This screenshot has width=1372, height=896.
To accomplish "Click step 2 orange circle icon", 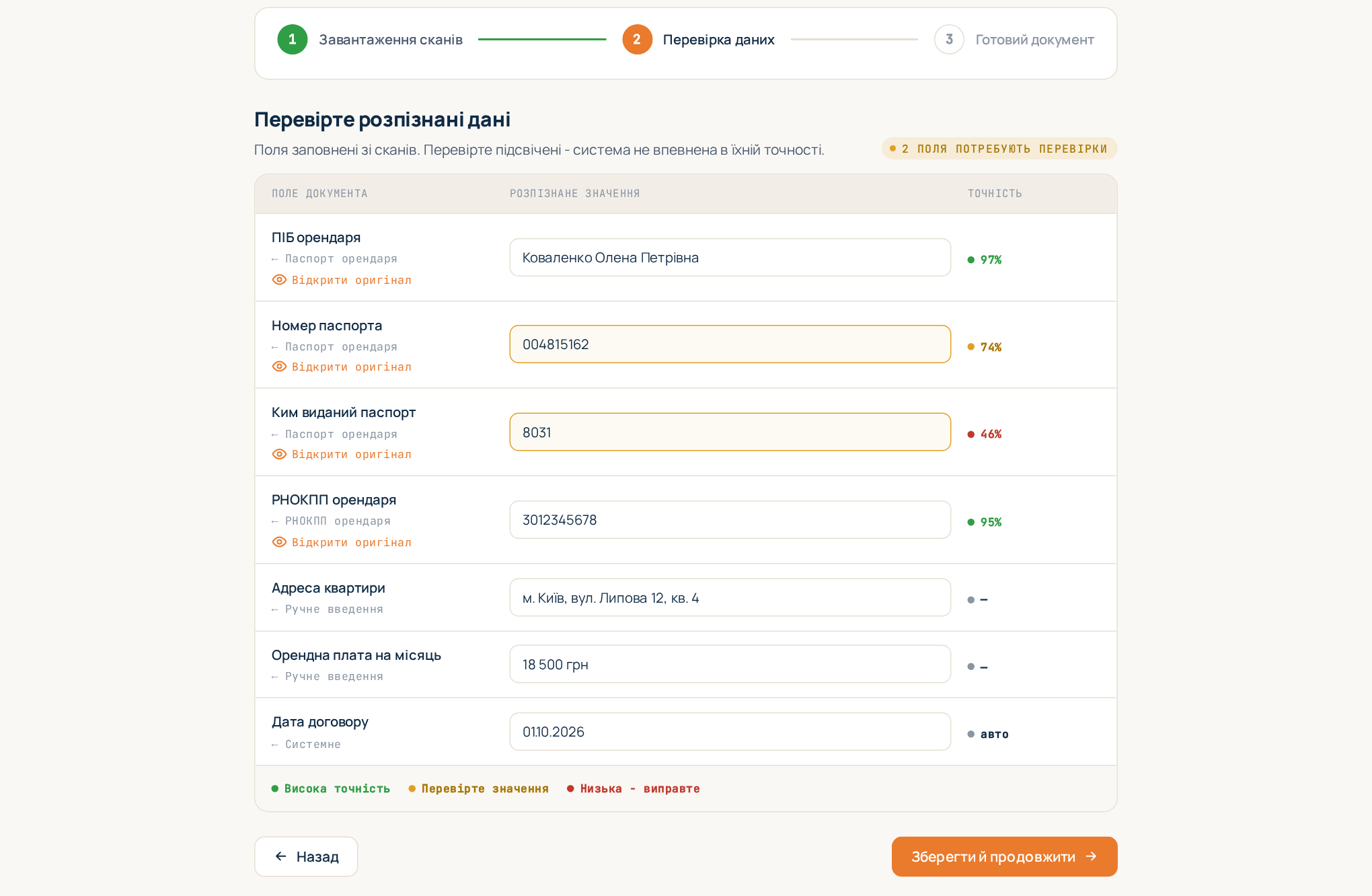I will point(637,40).
